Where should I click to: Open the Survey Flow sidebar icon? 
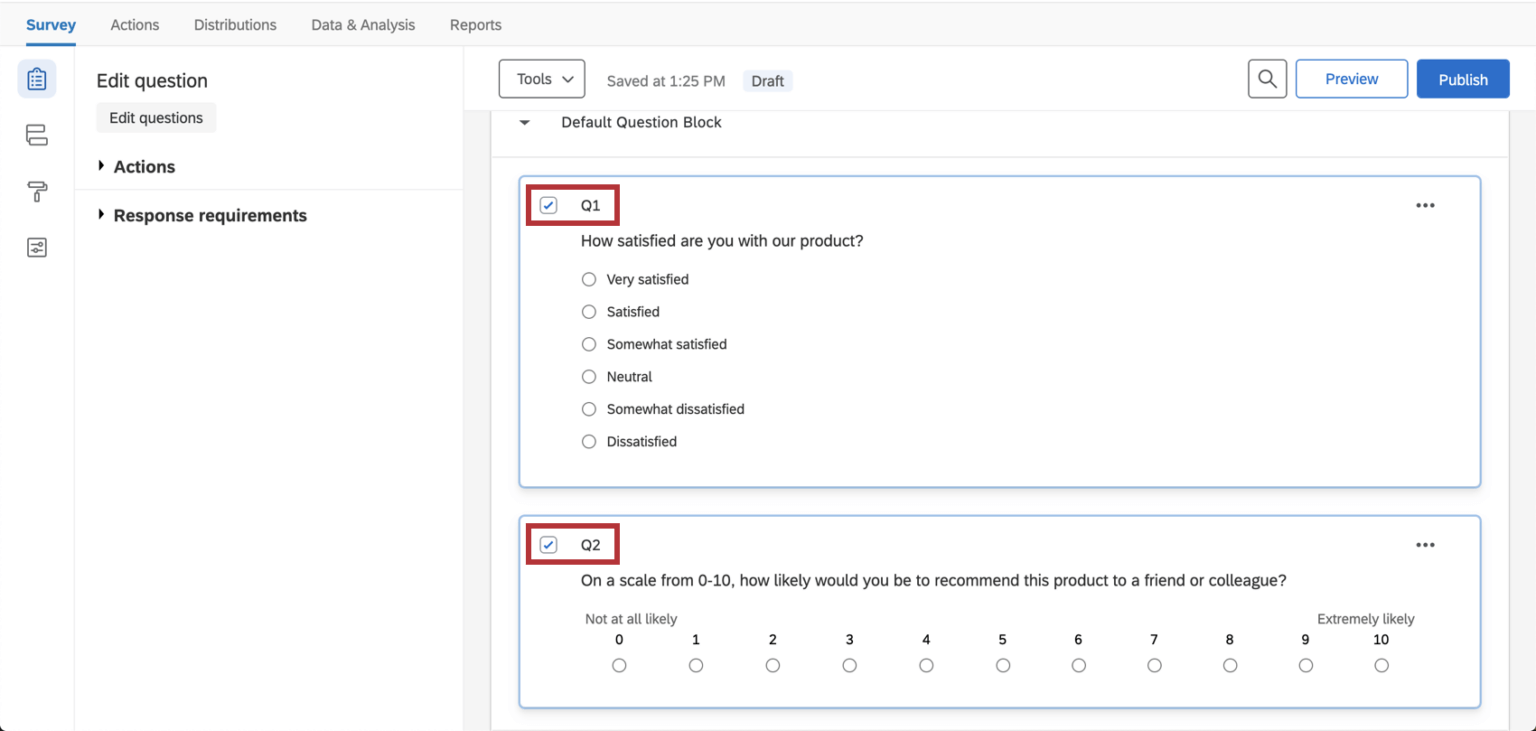point(36,135)
